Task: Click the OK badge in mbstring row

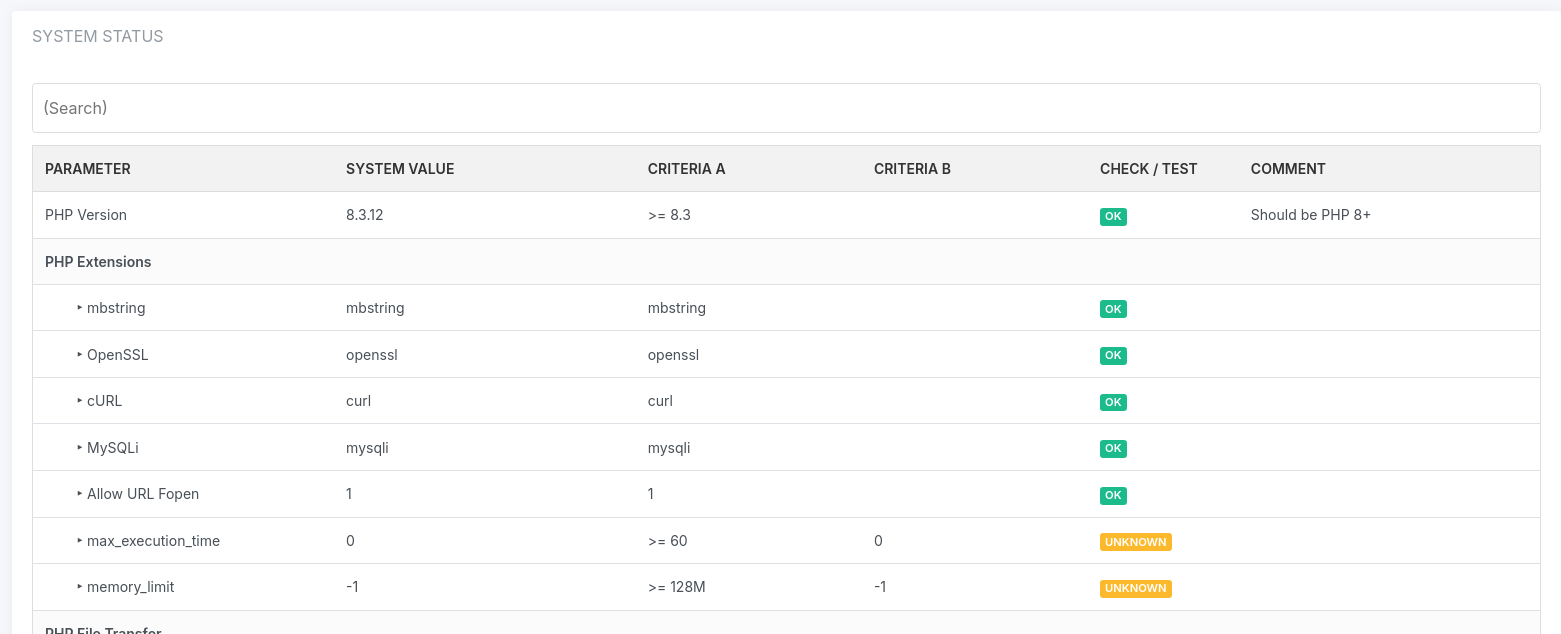Action: (1113, 309)
